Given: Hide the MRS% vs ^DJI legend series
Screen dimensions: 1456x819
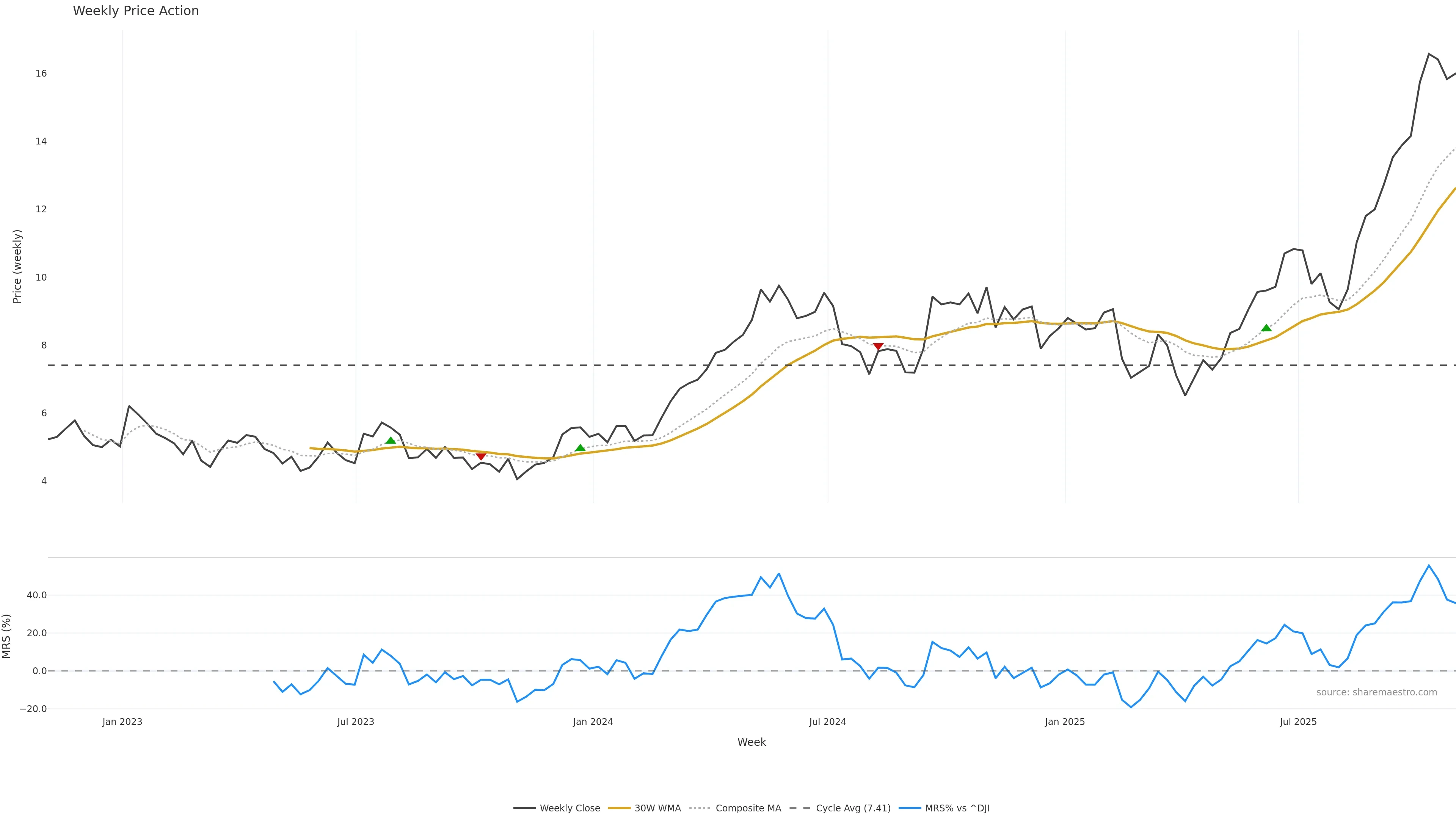Looking at the screenshot, I should point(956,808).
